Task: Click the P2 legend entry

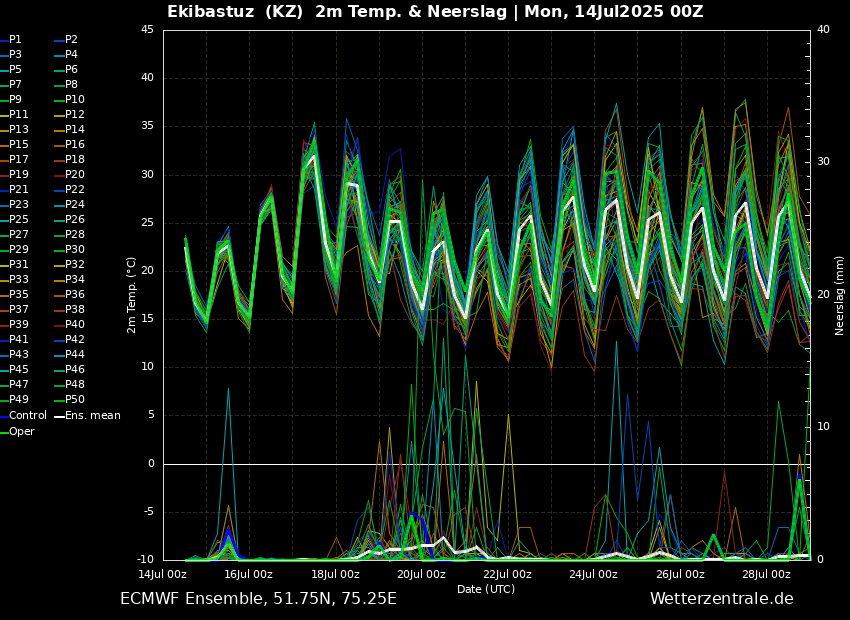Action: 67,40
